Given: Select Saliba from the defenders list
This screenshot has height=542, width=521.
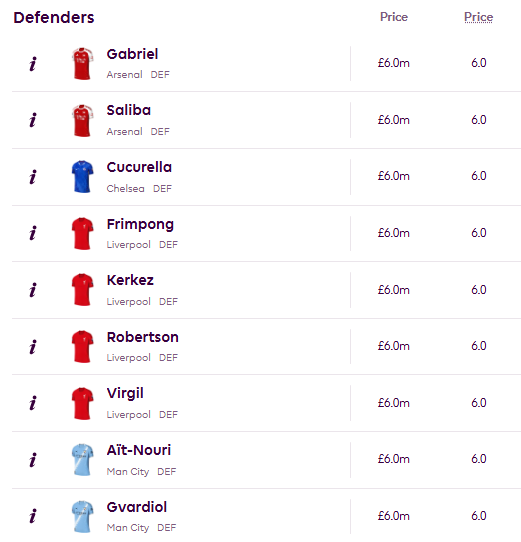Looking at the screenshot, I should pos(129,110).
